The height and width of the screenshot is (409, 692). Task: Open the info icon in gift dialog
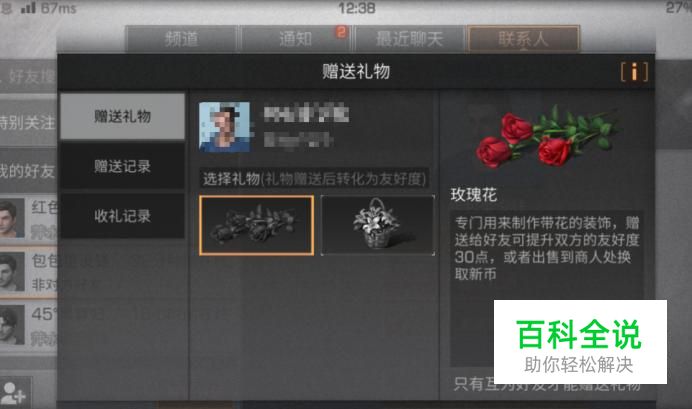tap(634, 72)
